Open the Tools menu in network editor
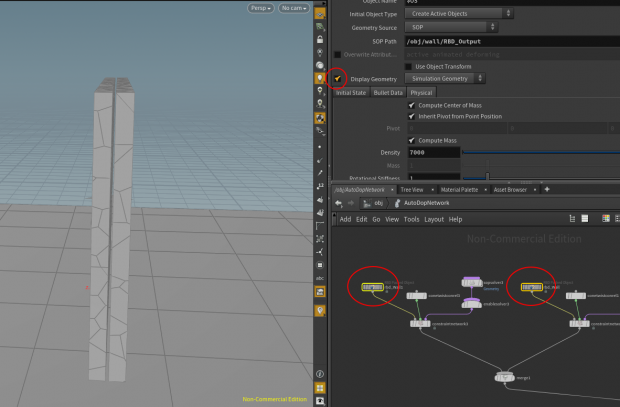This screenshot has width=620, height=407. pos(411,219)
